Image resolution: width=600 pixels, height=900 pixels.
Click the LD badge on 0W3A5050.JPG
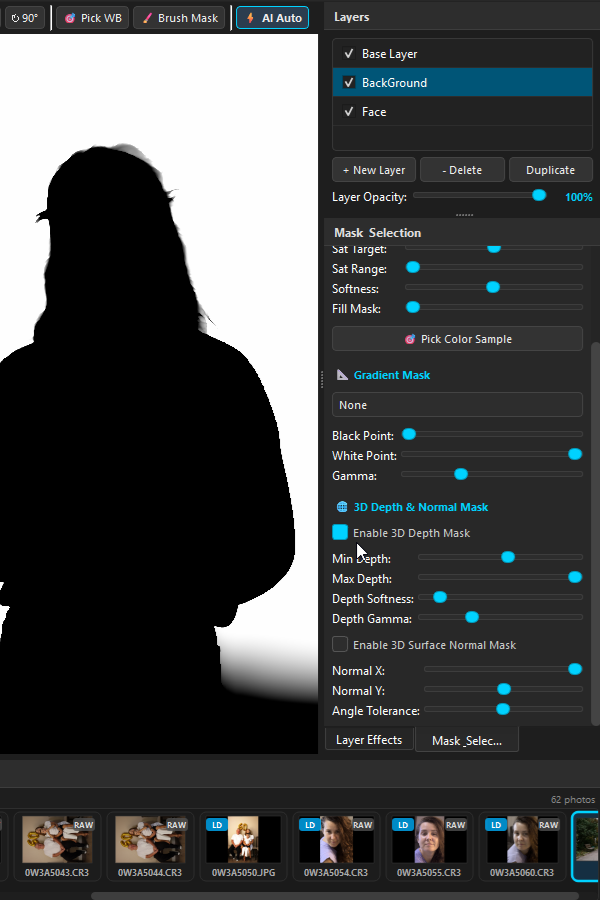click(217, 825)
